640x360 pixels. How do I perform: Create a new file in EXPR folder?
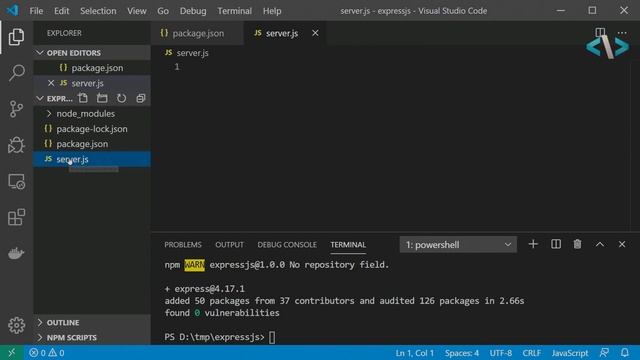click(83, 98)
